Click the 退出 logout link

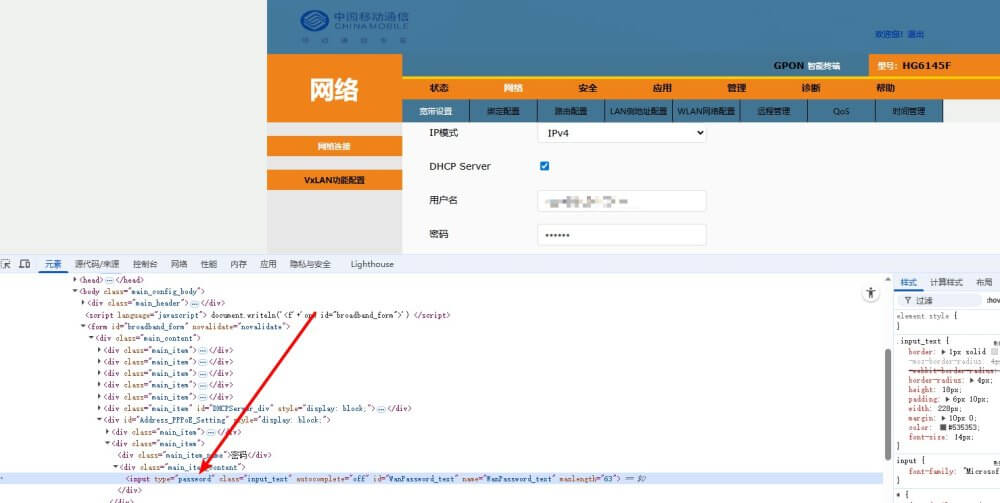tap(916, 34)
